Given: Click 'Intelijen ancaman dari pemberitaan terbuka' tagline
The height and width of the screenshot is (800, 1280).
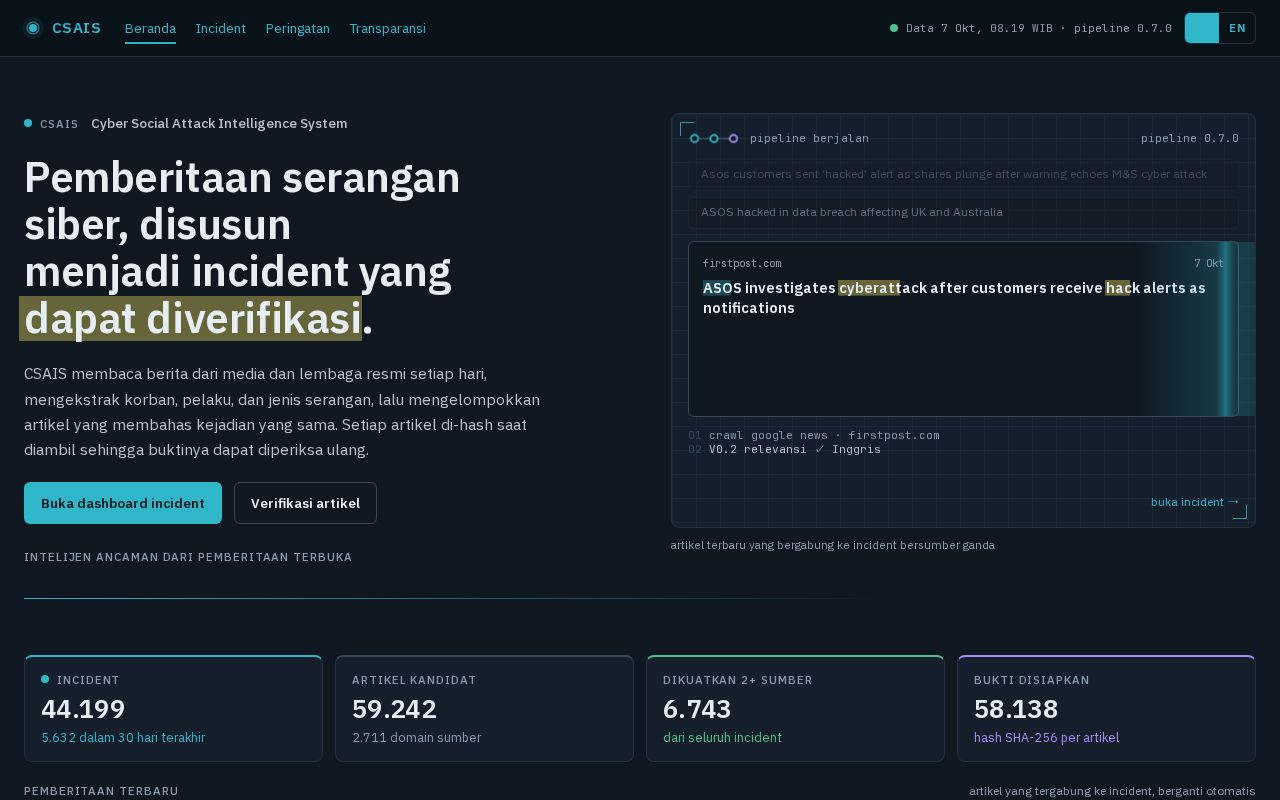Looking at the screenshot, I should coord(188,557).
